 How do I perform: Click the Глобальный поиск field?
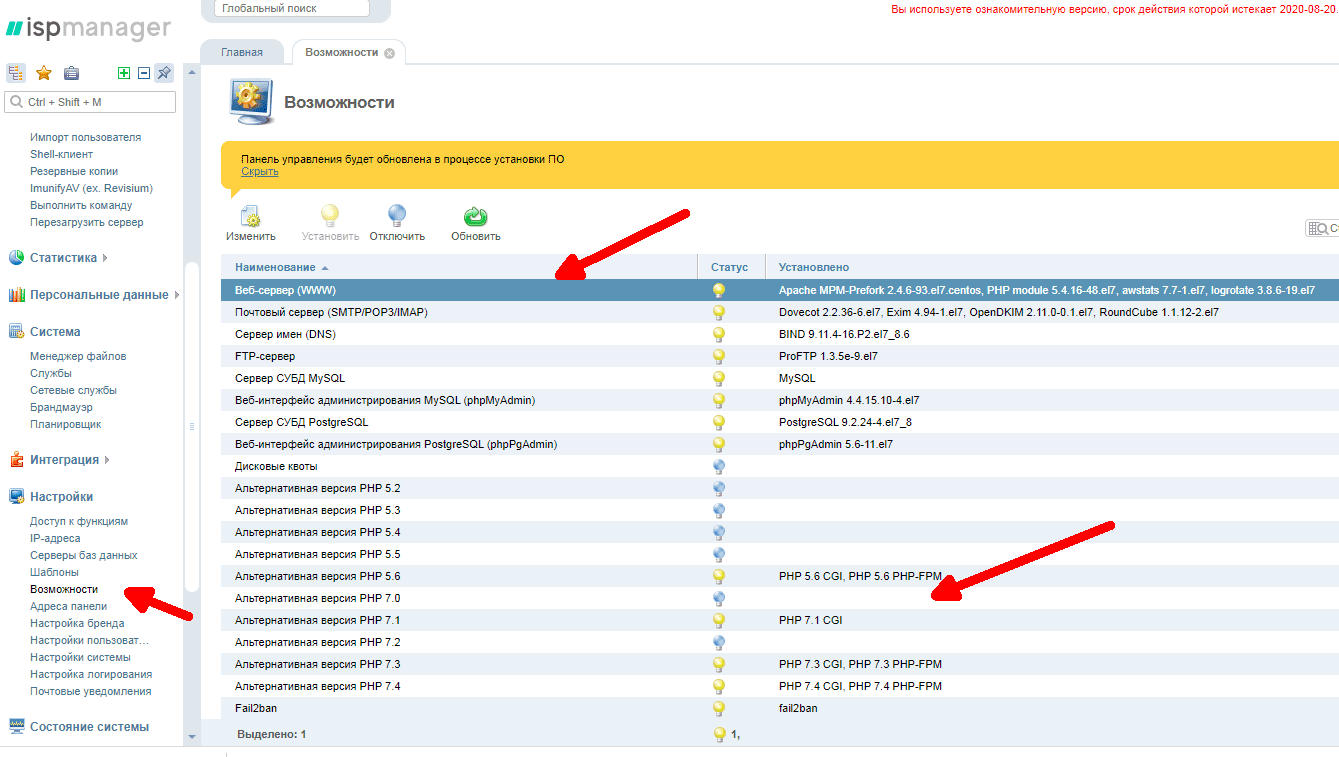pos(292,8)
